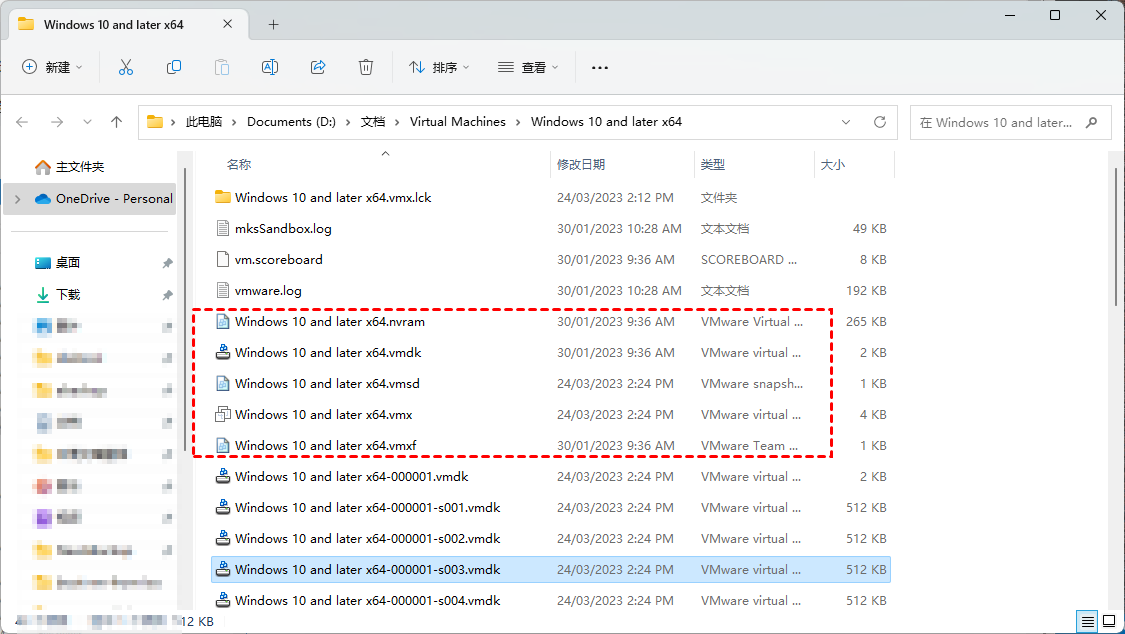Click the Paste clipboard icon
The width and height of the screenshot is (1125, 634).
(x=222, y=67)
